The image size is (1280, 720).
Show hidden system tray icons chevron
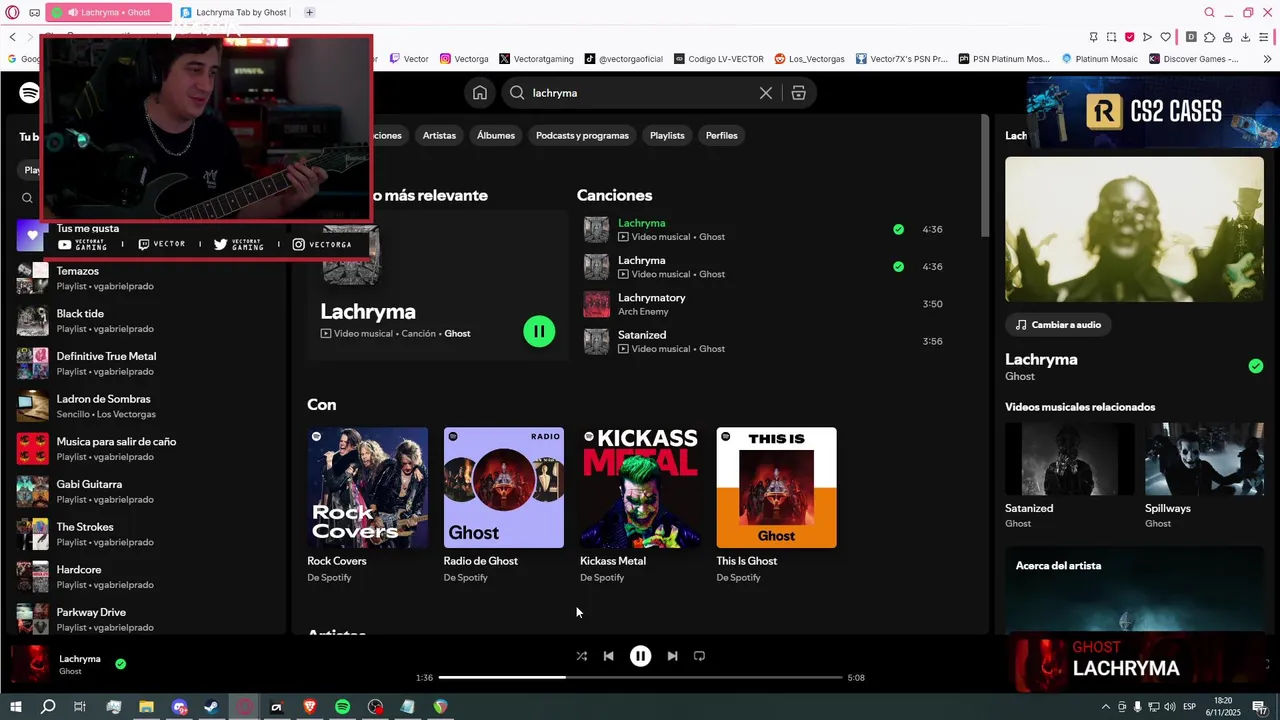coord(1105,707)
